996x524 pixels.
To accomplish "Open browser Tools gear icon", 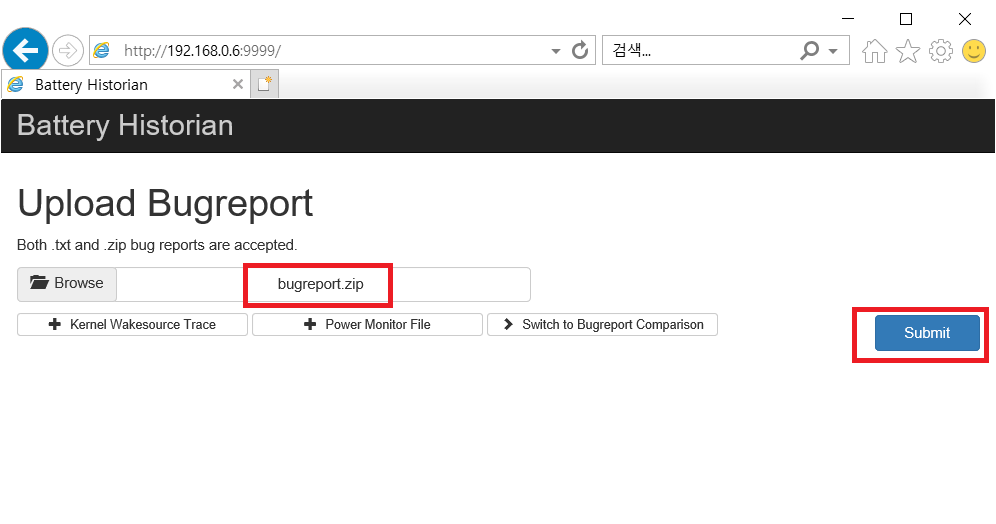I will [941, 51].
